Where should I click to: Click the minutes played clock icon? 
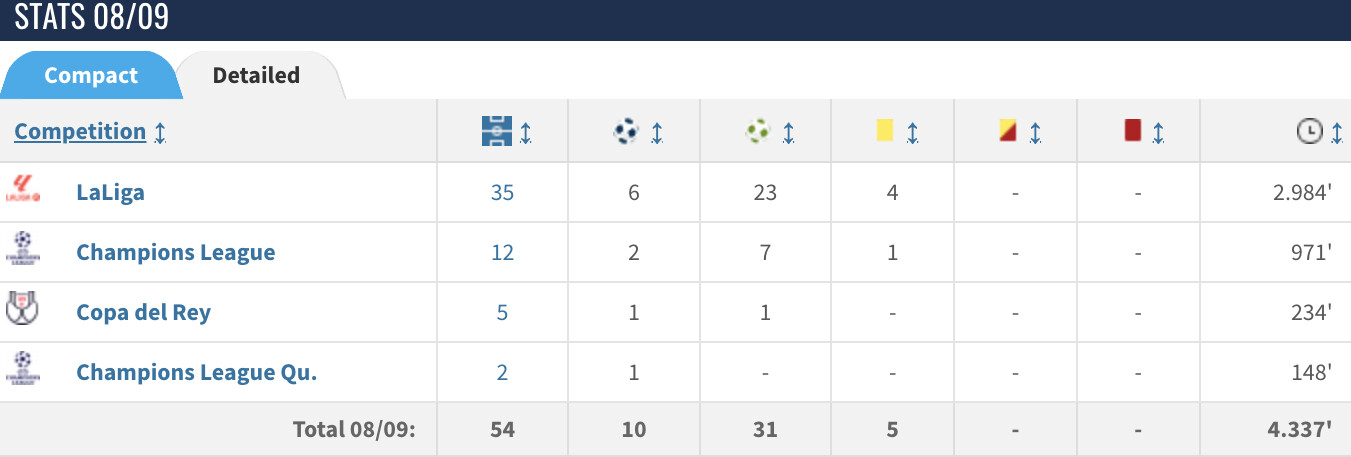click(x=1308, y=131)
